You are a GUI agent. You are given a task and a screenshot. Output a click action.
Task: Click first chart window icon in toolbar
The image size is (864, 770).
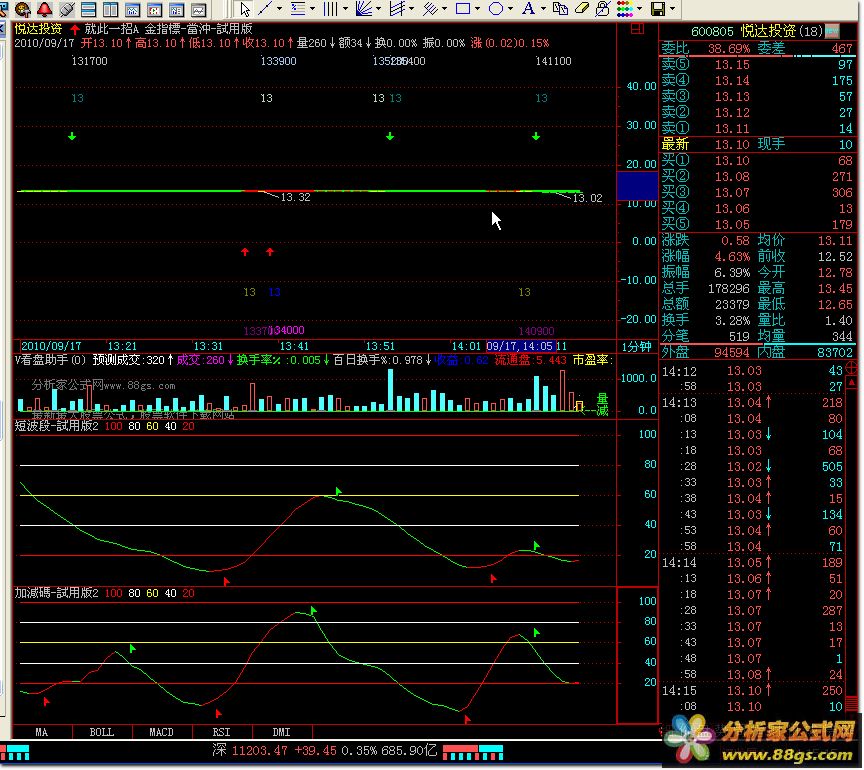(x=132, y=9)
